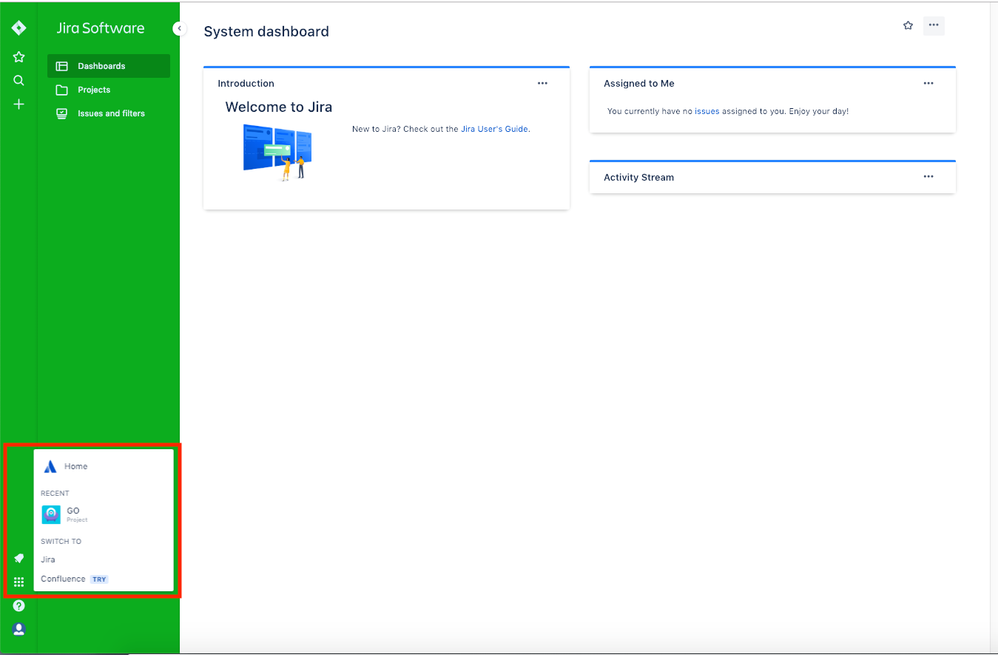The image size is (998, 655).
Task: Click the Introduction gadget title
Action: [x=246, y=83]
